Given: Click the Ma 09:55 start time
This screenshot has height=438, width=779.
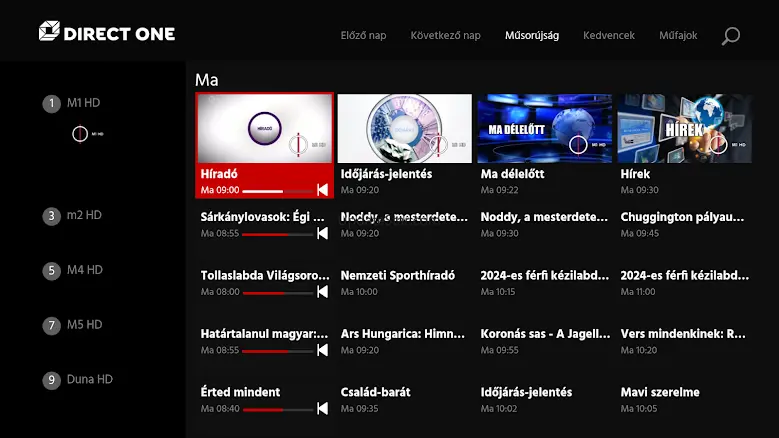Looking at the screenshot, I should 499,350.
